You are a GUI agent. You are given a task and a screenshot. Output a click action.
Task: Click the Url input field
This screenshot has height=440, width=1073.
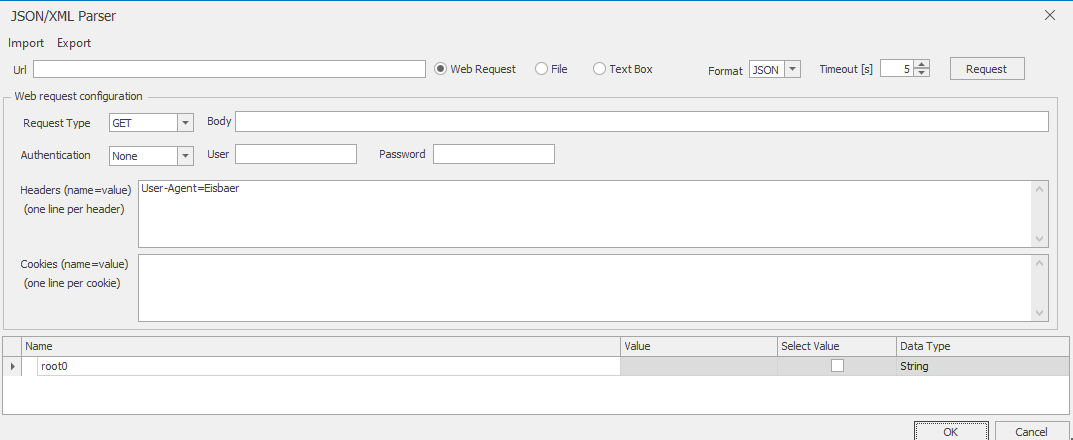tap(229, 69)
